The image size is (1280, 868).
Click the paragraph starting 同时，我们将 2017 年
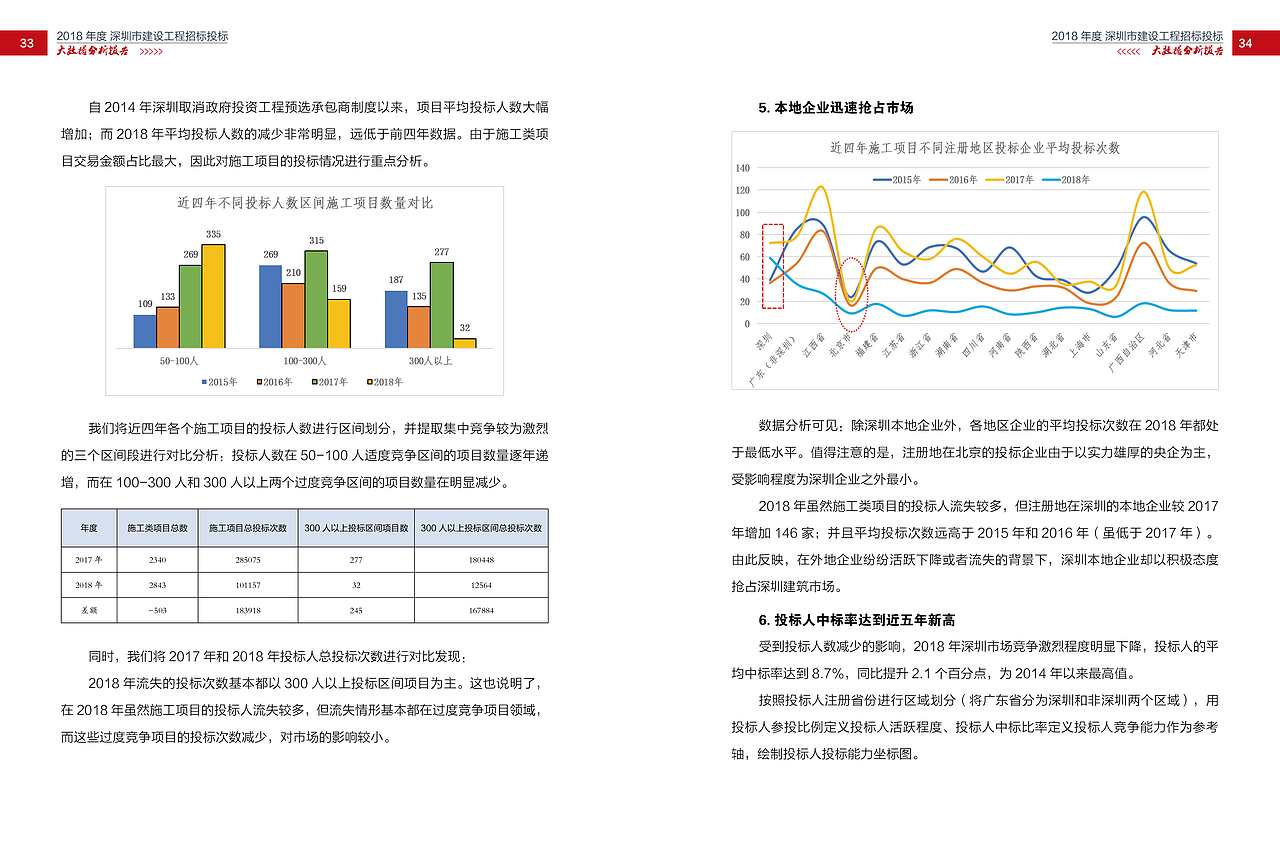[275, 657]
